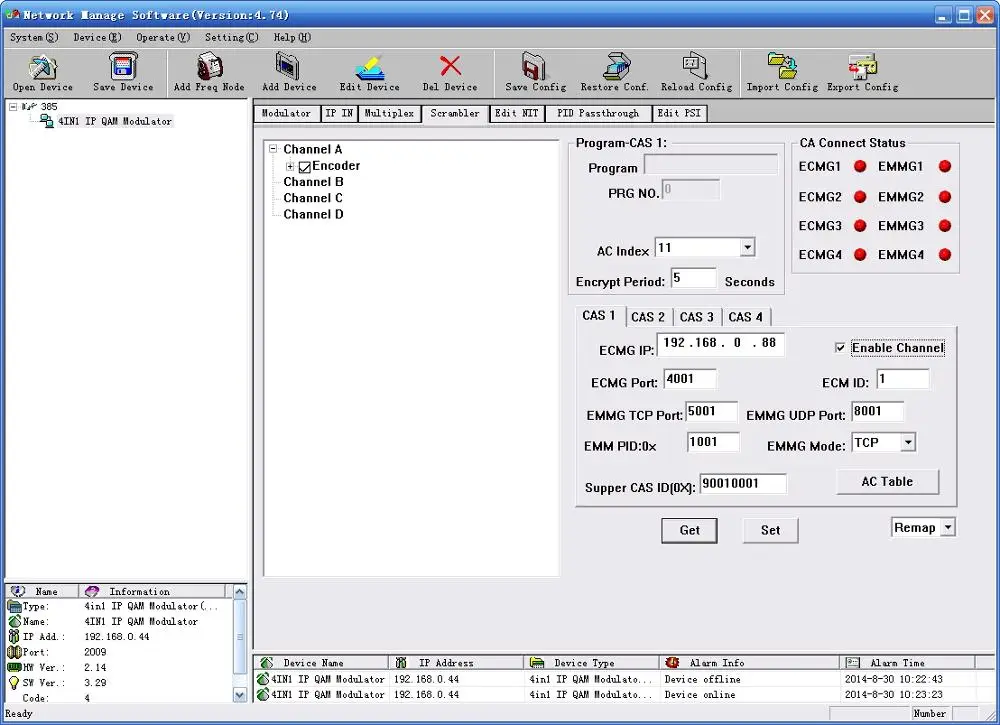Click the Export Config toolbar icon
Image resolution: width=1000 pixels, height=725 pixels.
click(862, 68)
